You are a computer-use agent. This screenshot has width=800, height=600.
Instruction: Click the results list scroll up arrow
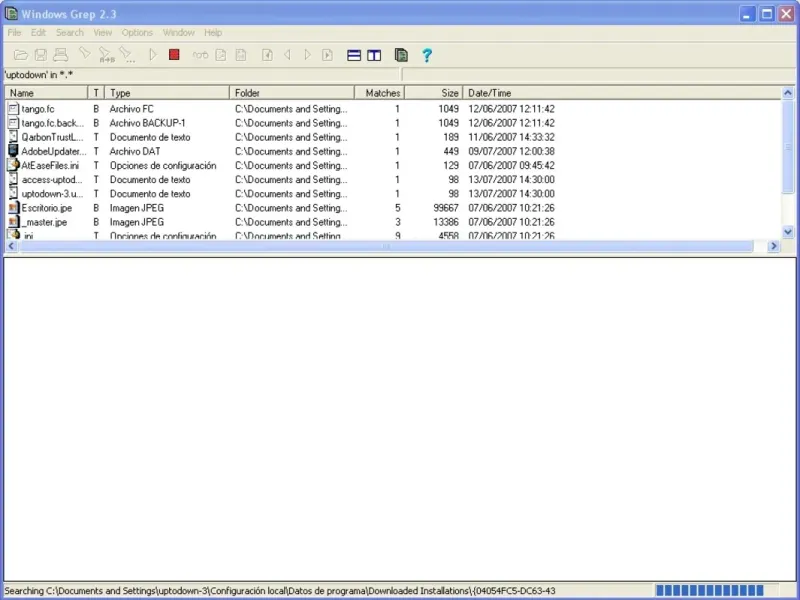coord(788,93)
